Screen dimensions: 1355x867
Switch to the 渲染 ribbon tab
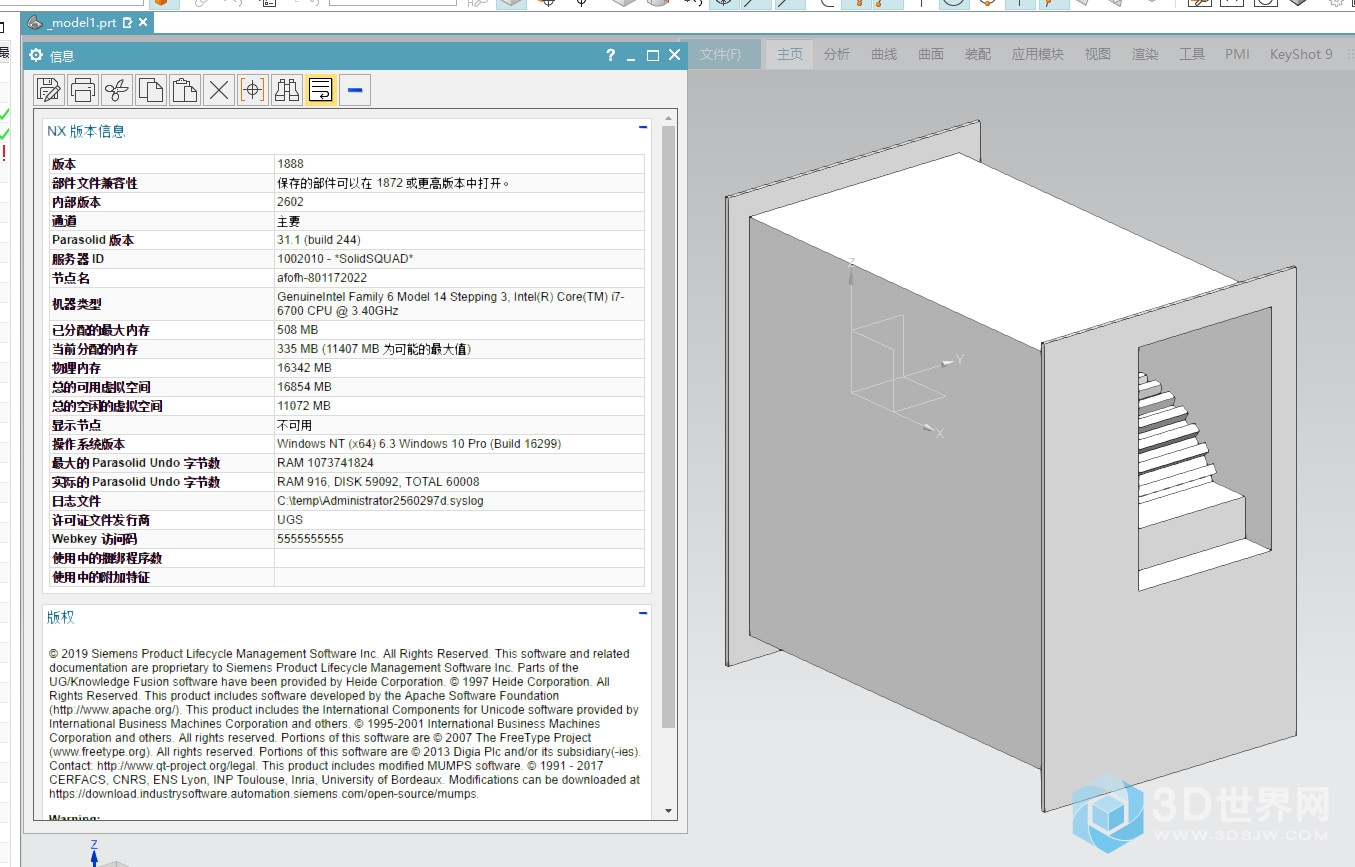coord(1145,54)
